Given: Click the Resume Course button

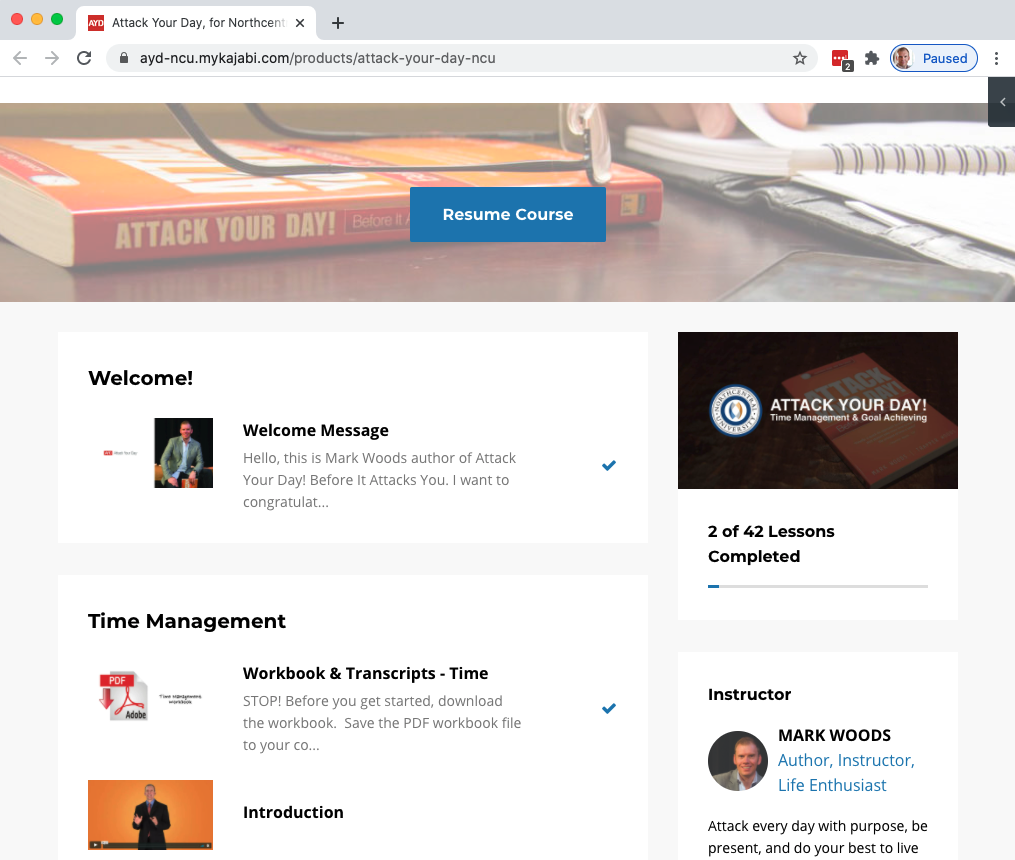Looking at the screenshot, I should point(508,214).
